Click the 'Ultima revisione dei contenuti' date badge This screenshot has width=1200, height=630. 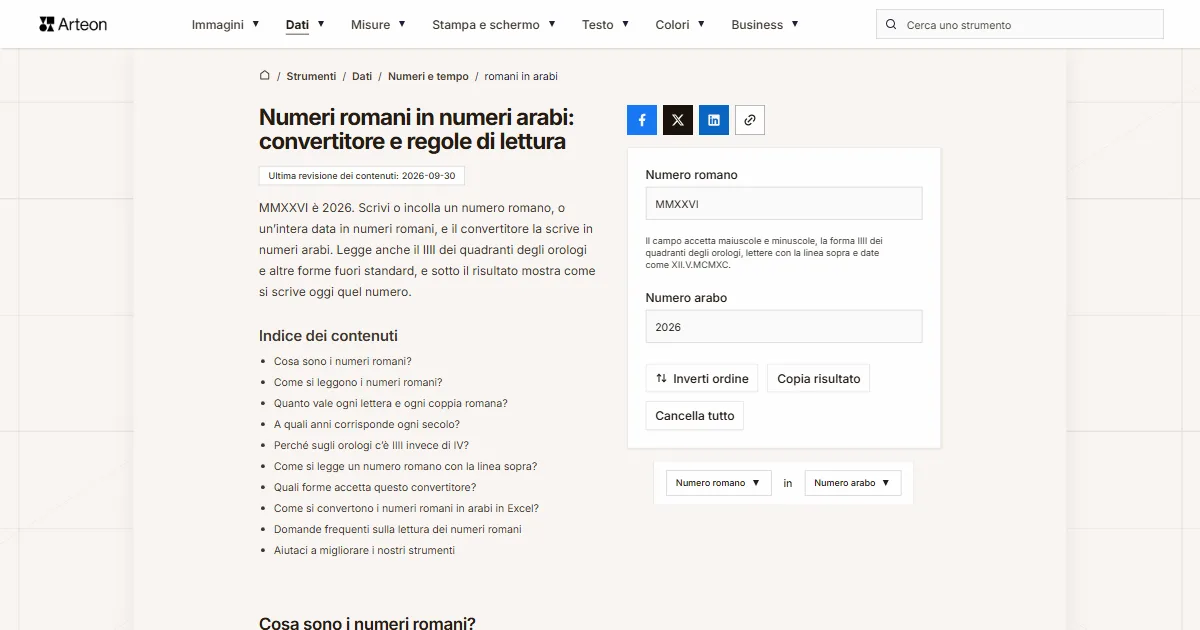[362, 176]
